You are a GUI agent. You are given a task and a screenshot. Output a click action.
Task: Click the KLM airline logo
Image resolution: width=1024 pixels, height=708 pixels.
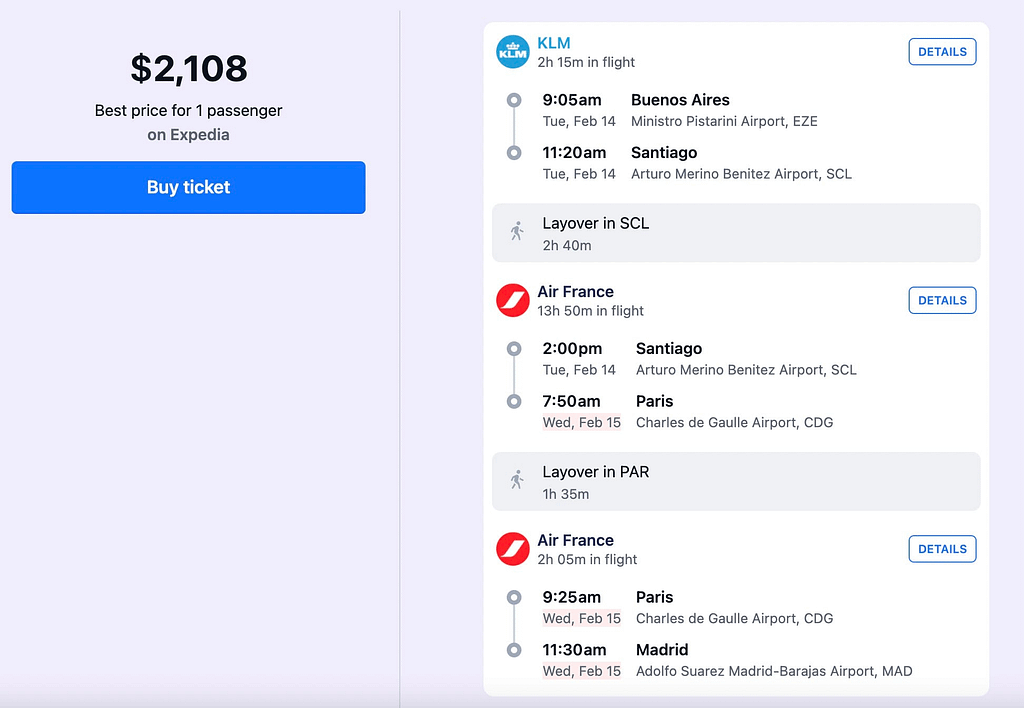[x=513, y=52]
